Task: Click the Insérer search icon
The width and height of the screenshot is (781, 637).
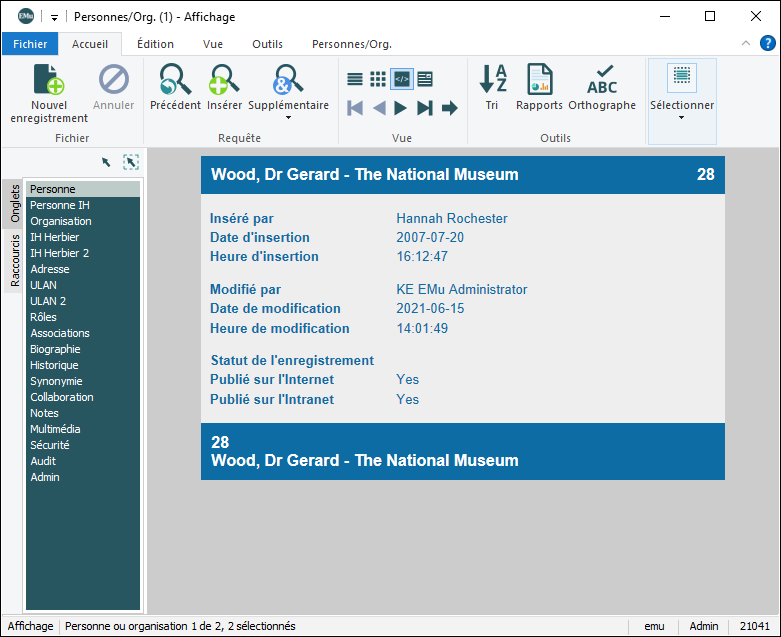Action: point(224,80)
